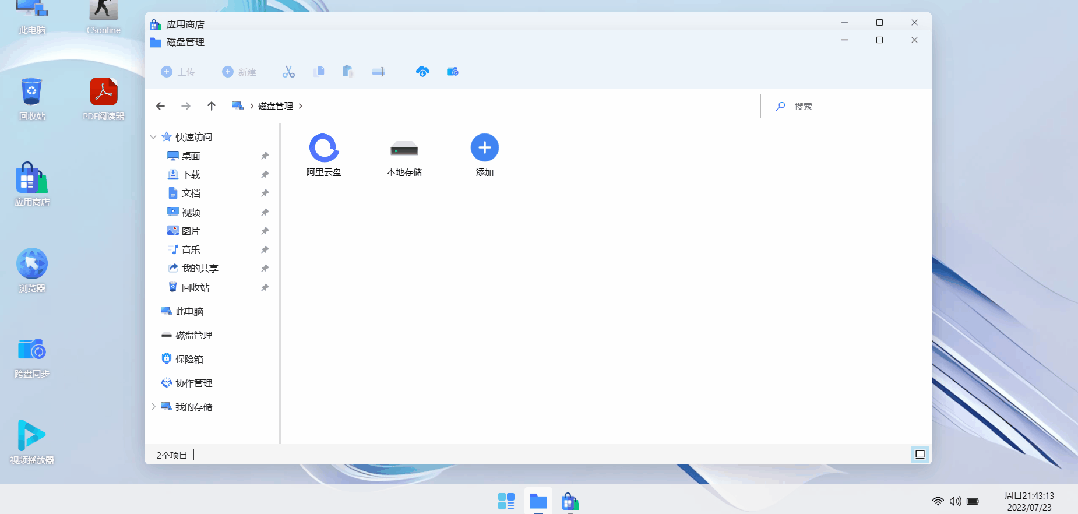Open 此电脑 desktop icon

pyautogui.click(x=32, y=16)
